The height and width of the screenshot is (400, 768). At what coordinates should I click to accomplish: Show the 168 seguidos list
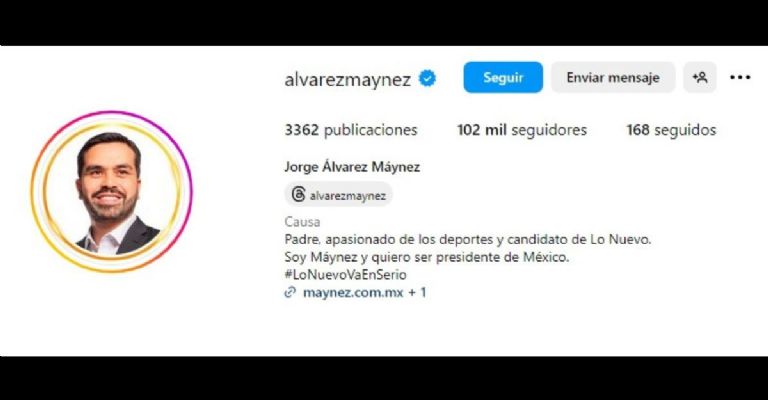[671, 130]
